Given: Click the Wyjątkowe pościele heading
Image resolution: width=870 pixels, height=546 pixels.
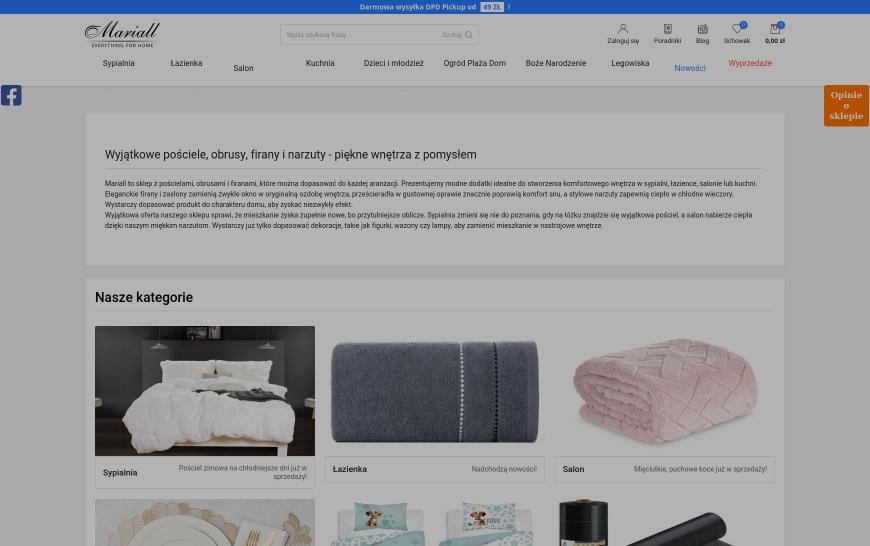Looking at the screenshot, I should coord(290,155).
